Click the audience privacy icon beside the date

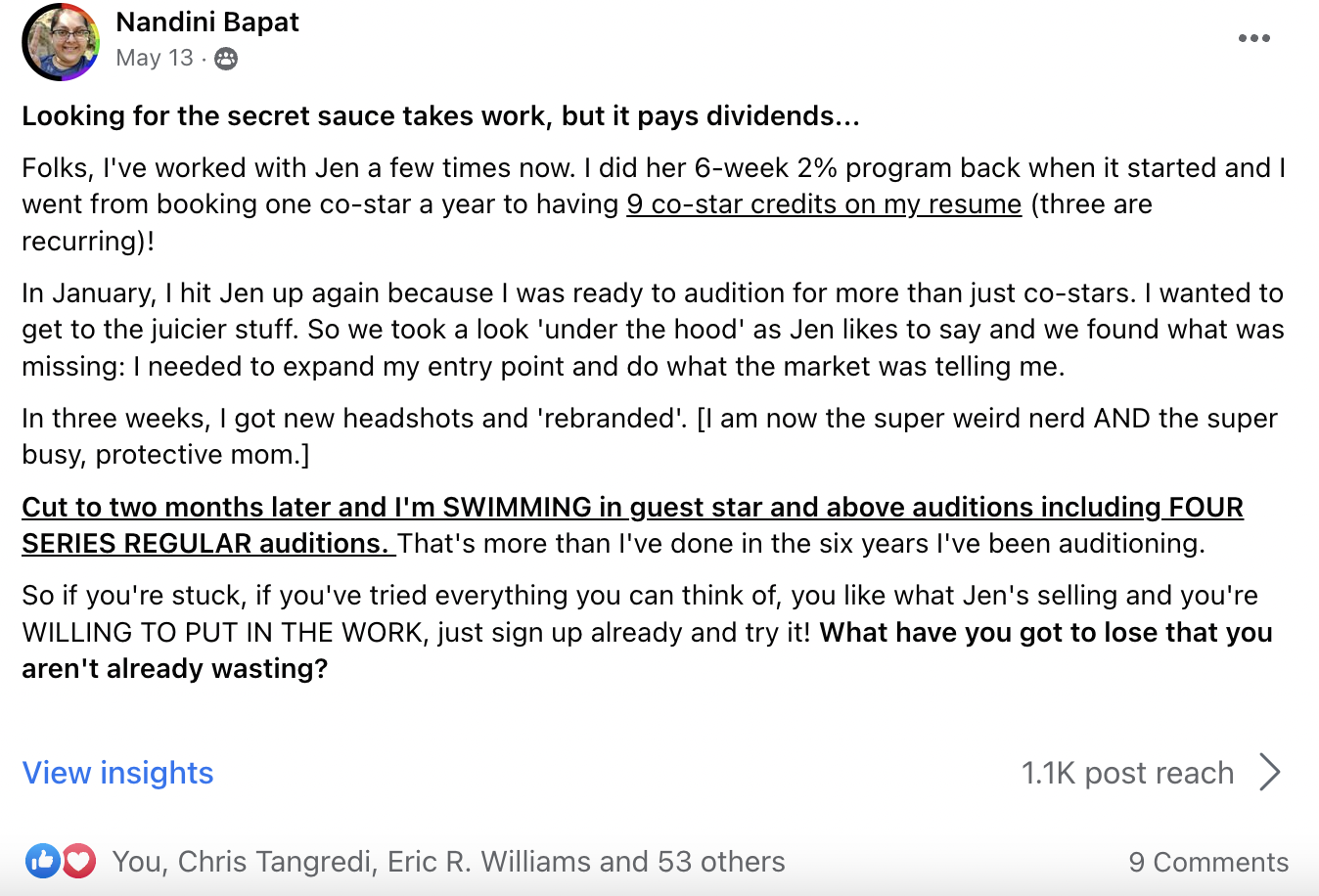tap(226, 59)
